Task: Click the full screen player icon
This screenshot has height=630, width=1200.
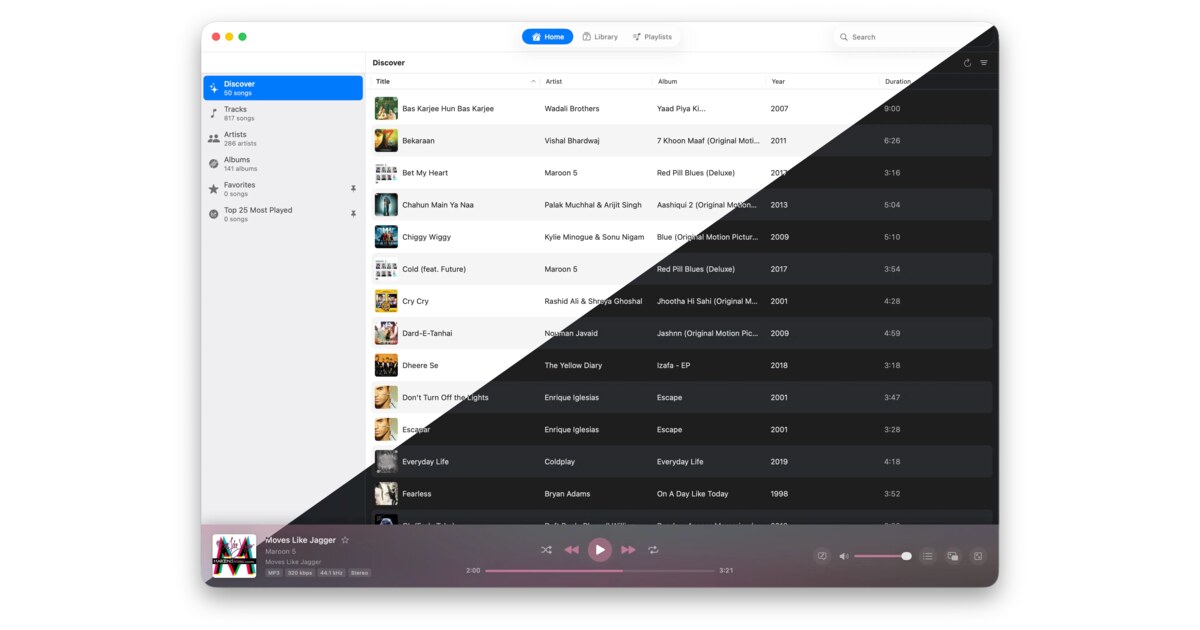Action: tap(978, 556)
